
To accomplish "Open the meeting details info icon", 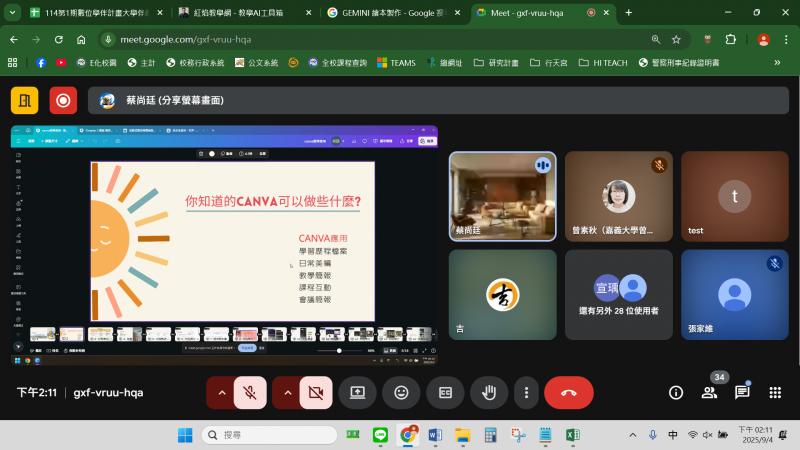I will (x=676, y=393).
